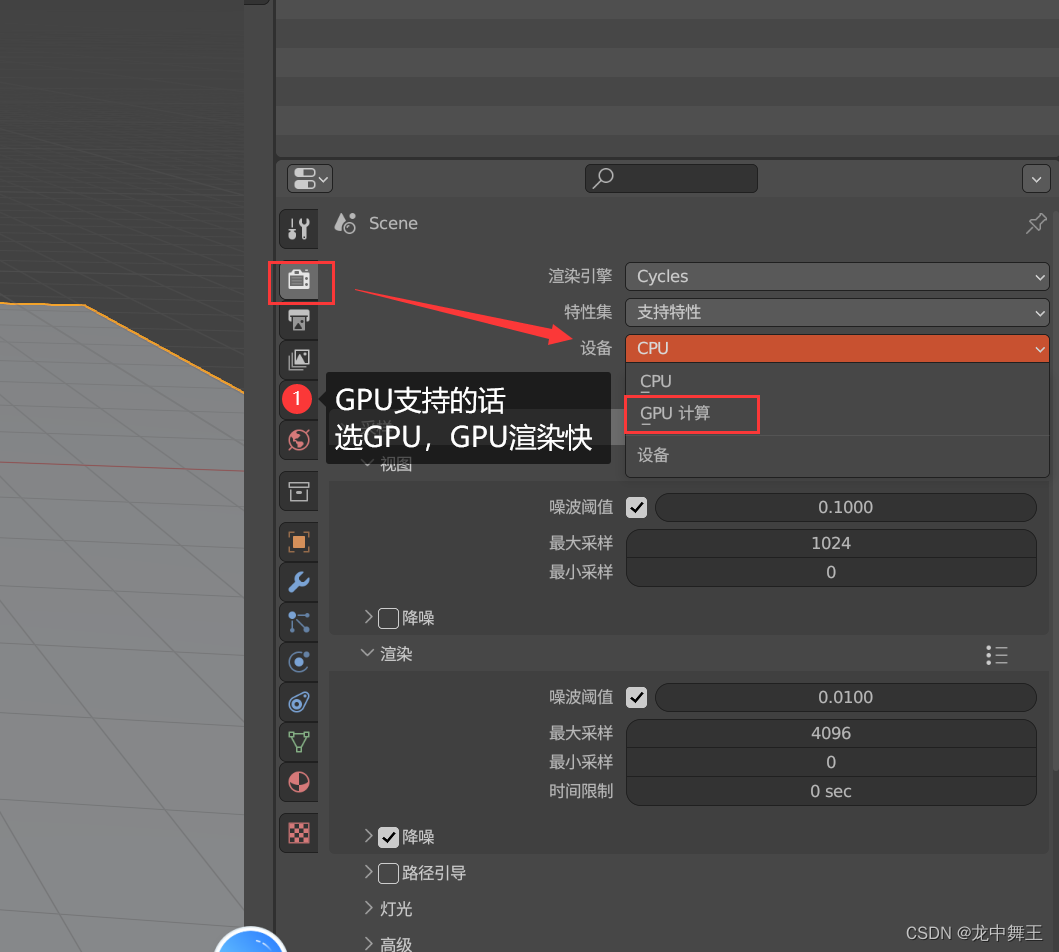This screenshot has height=952, width=1059.
Task: Open the Output properties tab
Action: point(299,320)
